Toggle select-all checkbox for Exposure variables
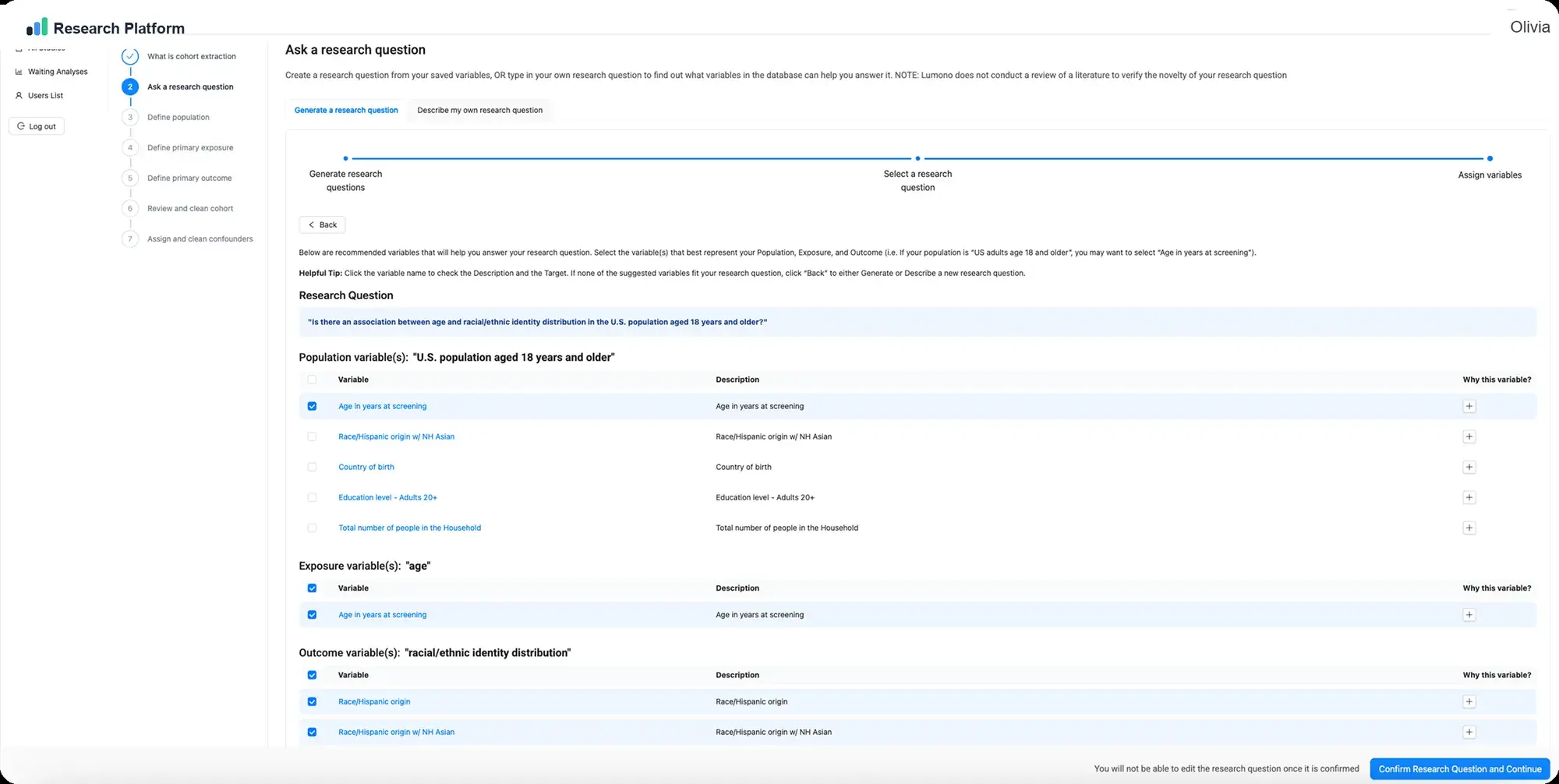1559x784 pixels. pyautogui.click(x=312, y=588)
